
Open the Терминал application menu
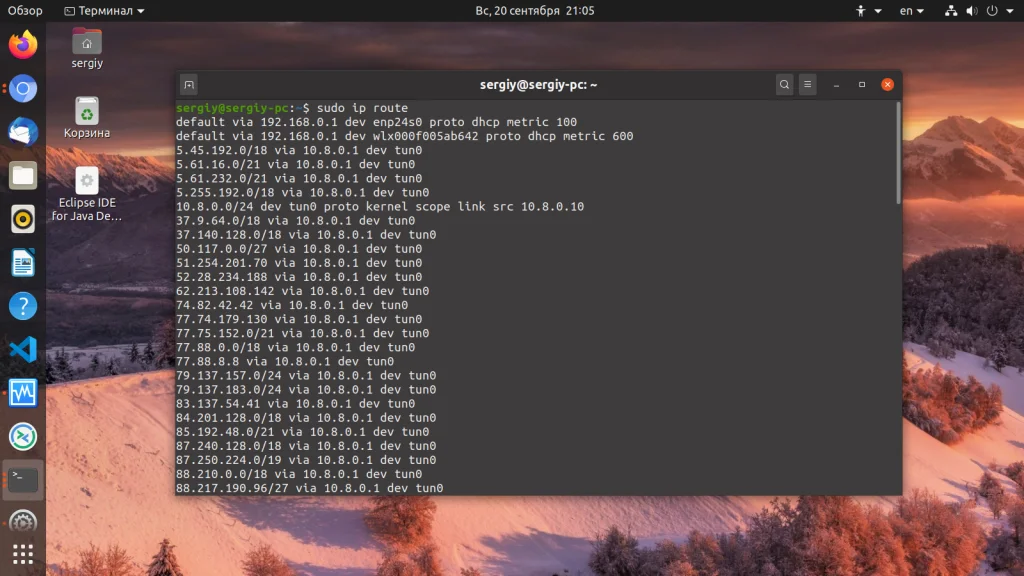(104, 10)
